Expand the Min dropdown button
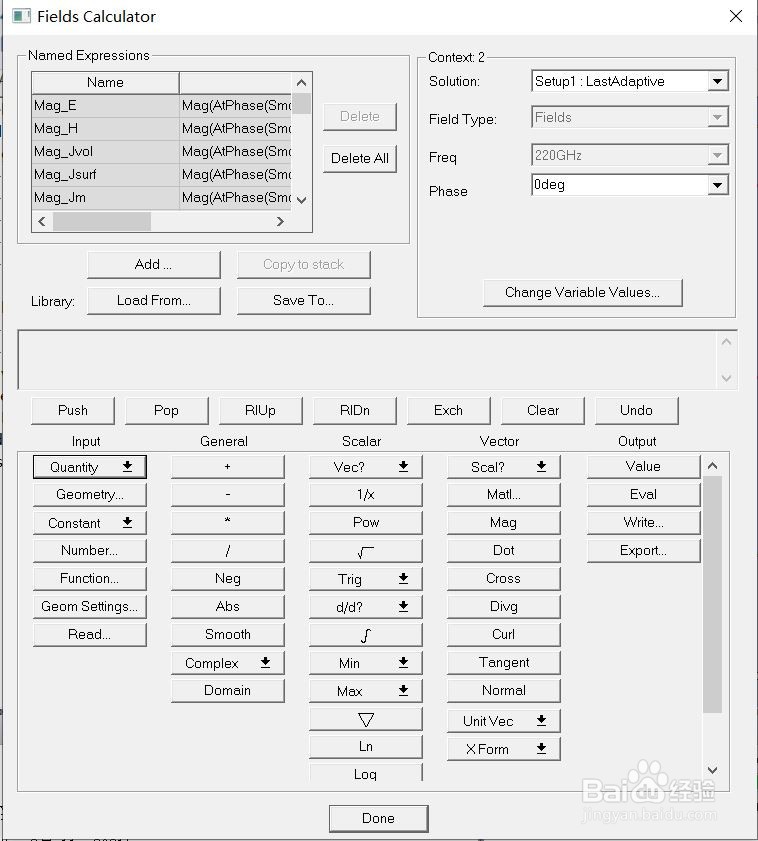This screenshot has width=758, height=841. click(365, 663)
